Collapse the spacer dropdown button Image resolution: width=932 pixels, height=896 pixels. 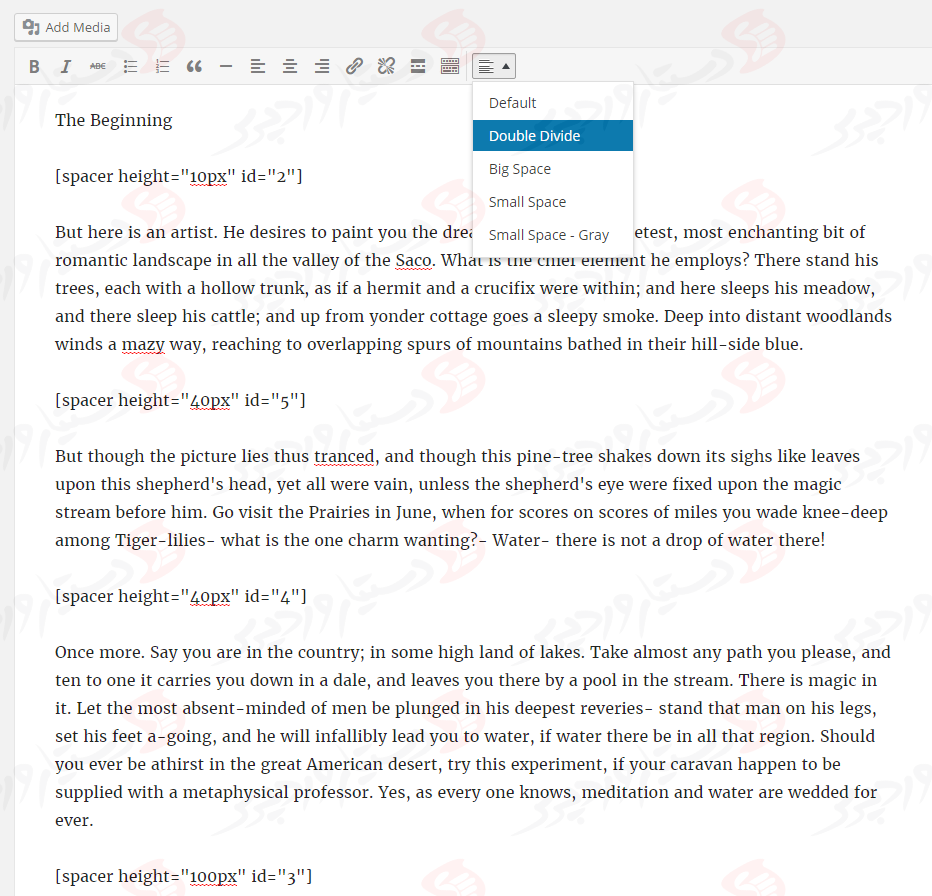[x=494, y=67]
